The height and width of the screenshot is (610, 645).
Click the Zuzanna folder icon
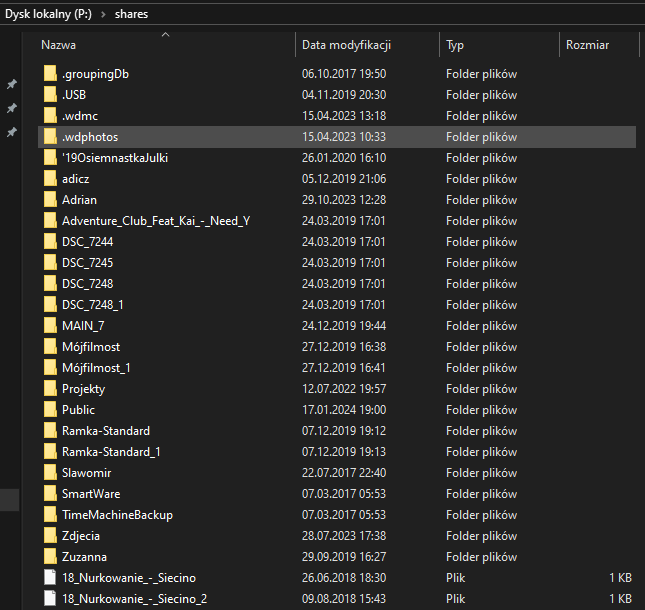(x=50, y=556)
